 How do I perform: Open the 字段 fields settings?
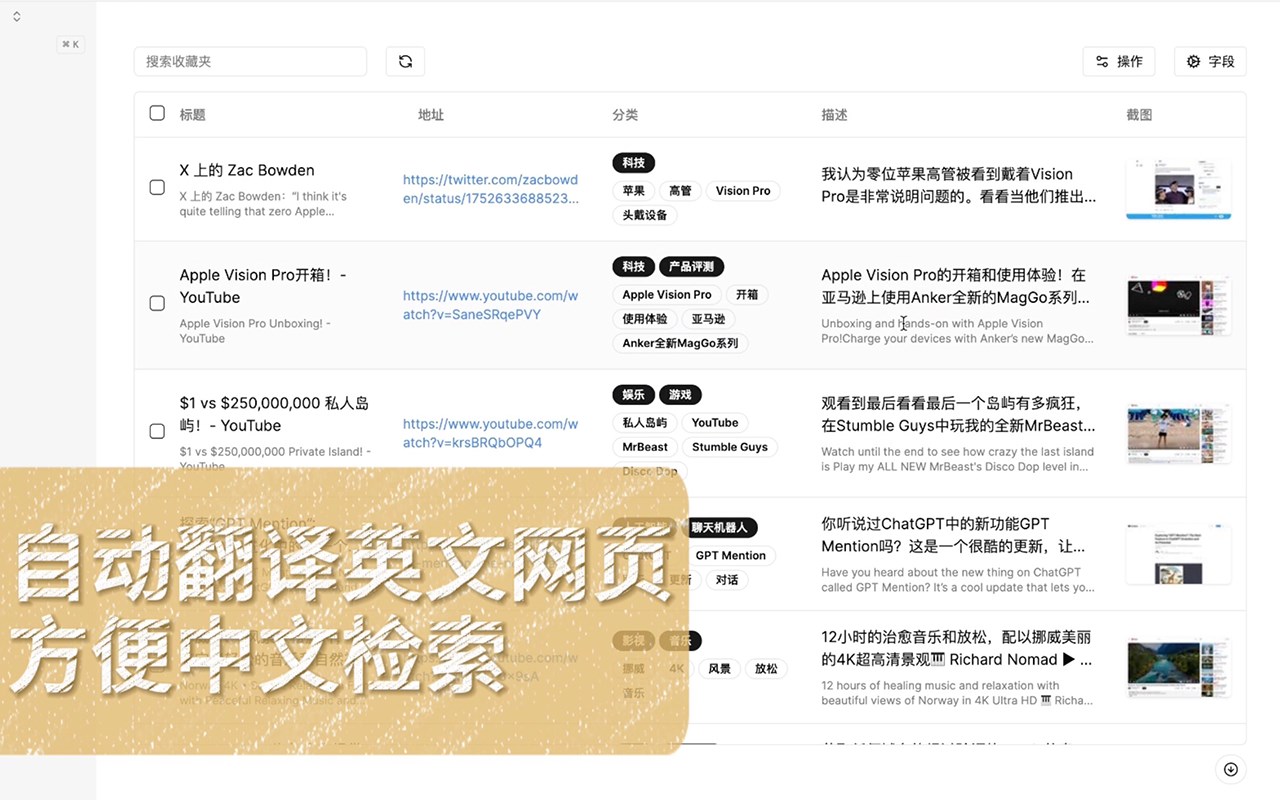(x=1210, y=61)
